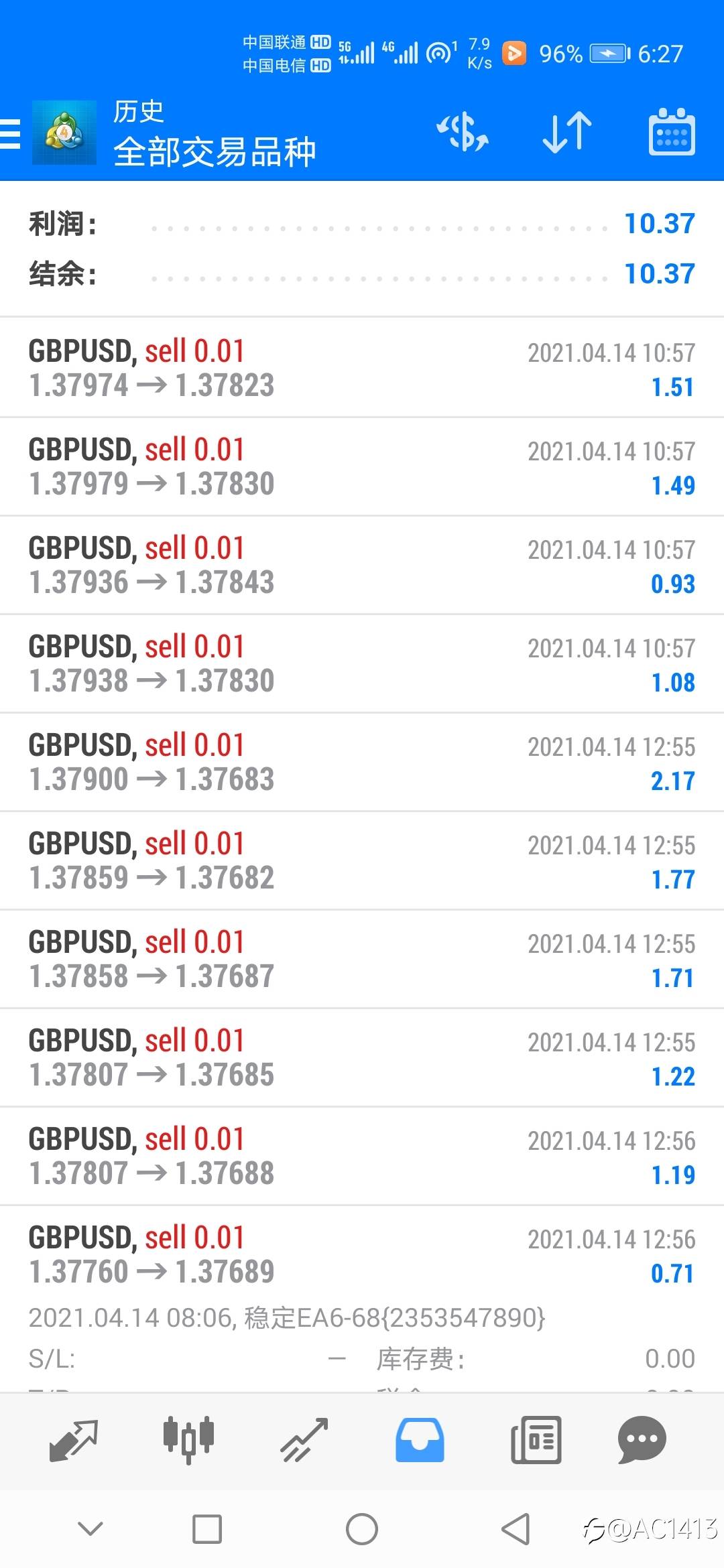The height and width of the screenshot is (1568, 724).
Task: Expand the GBPUSD trade with profit 2.17
Action: pyautogui.click(x=362, y=763)
